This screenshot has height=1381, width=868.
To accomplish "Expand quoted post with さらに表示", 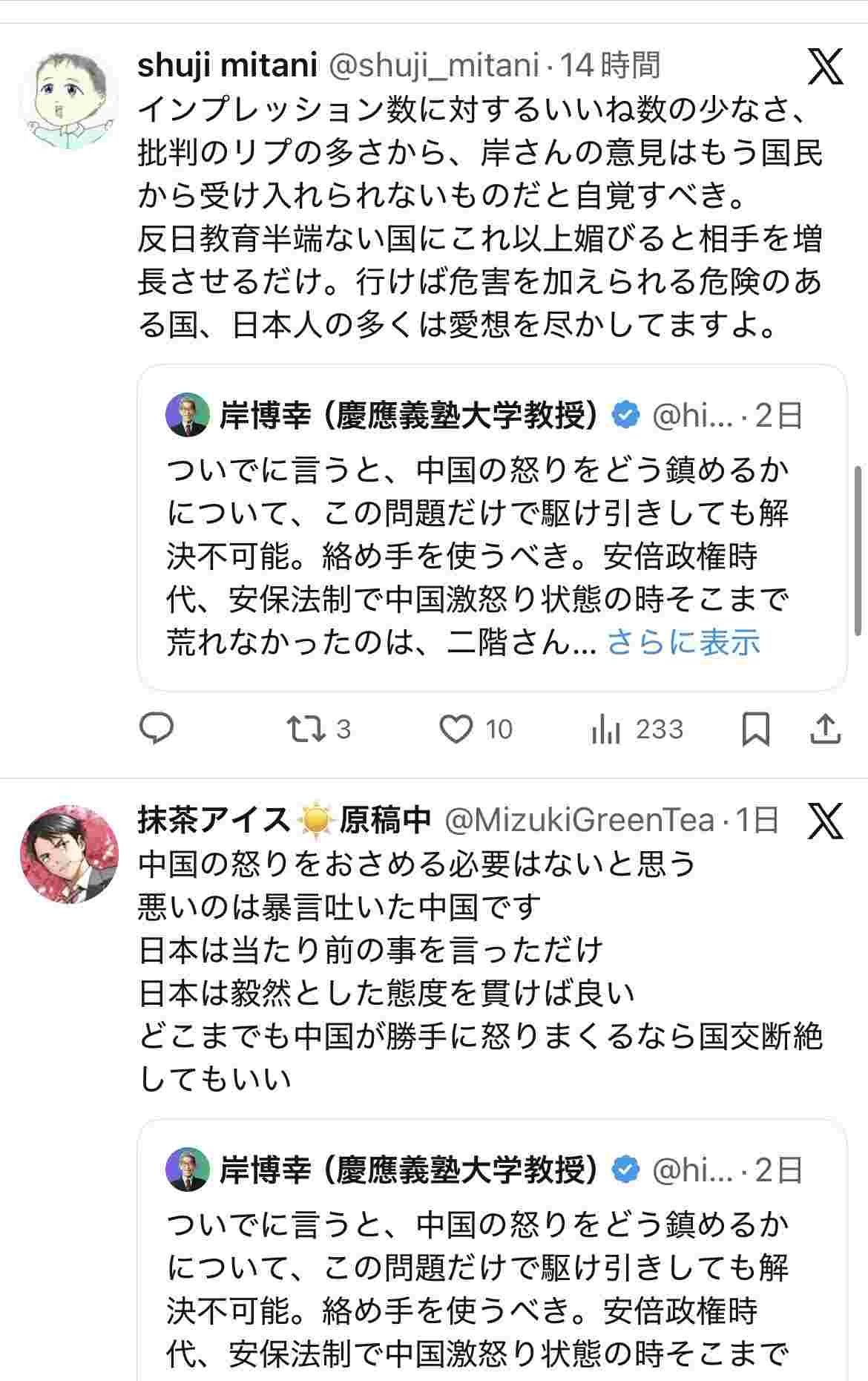I will 683,643.
